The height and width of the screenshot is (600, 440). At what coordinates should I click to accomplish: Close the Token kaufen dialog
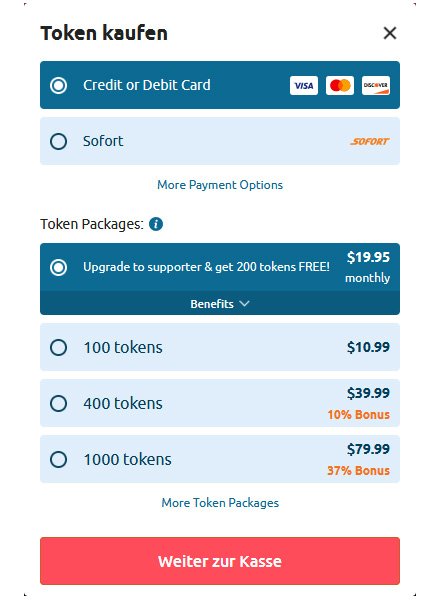(390, 33)
